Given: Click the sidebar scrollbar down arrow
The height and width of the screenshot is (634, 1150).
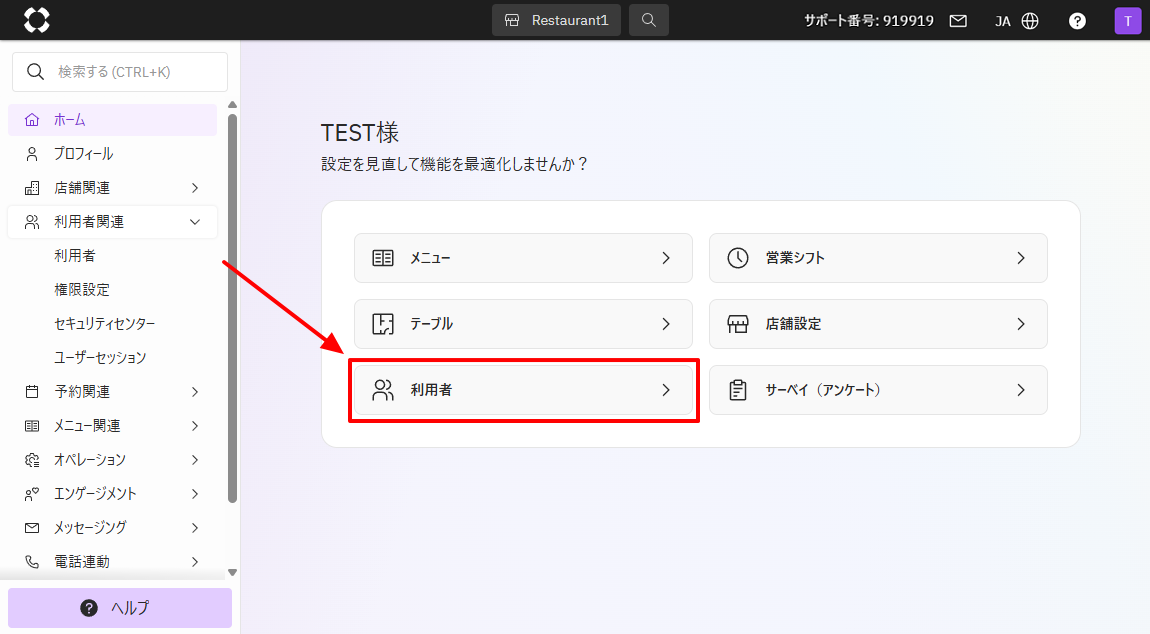Looking at the screenshot, I should pos(232,572).
